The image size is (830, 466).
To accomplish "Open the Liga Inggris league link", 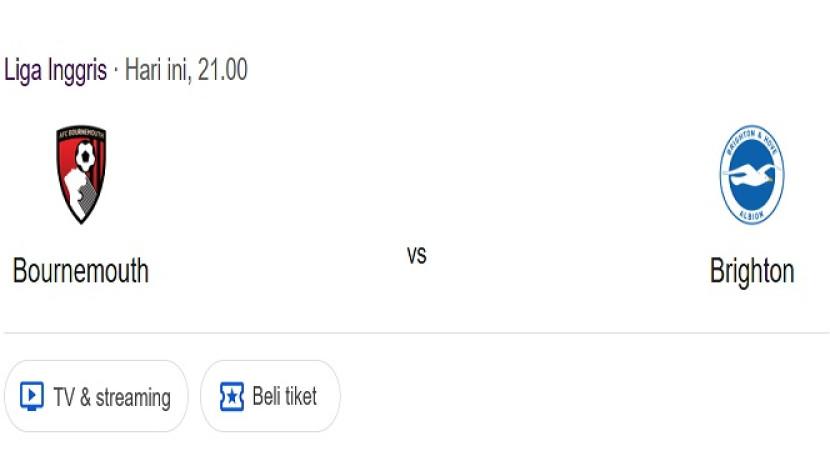I will (56, 71).
